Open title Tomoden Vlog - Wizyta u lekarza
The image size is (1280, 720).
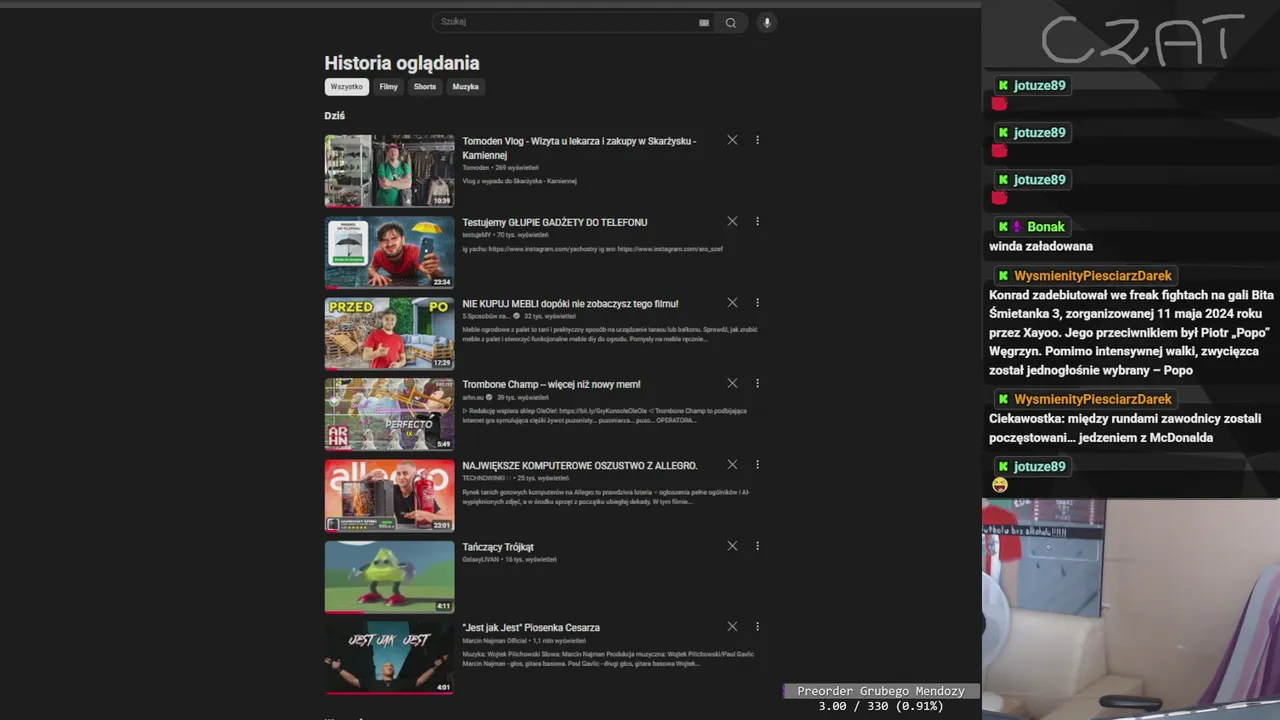tap(579, 148)
